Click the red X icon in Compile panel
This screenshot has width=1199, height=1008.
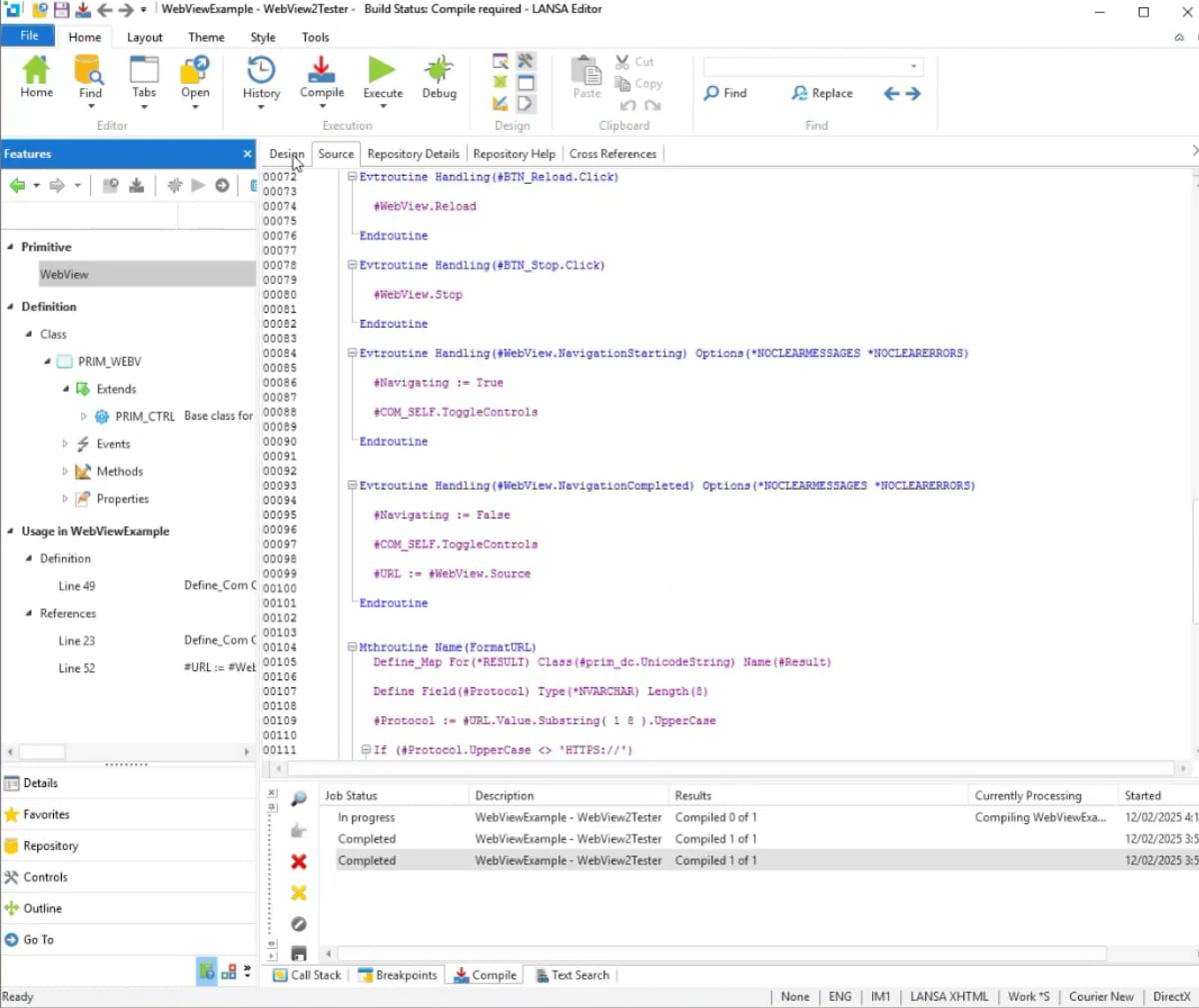[x=298, y=861]
